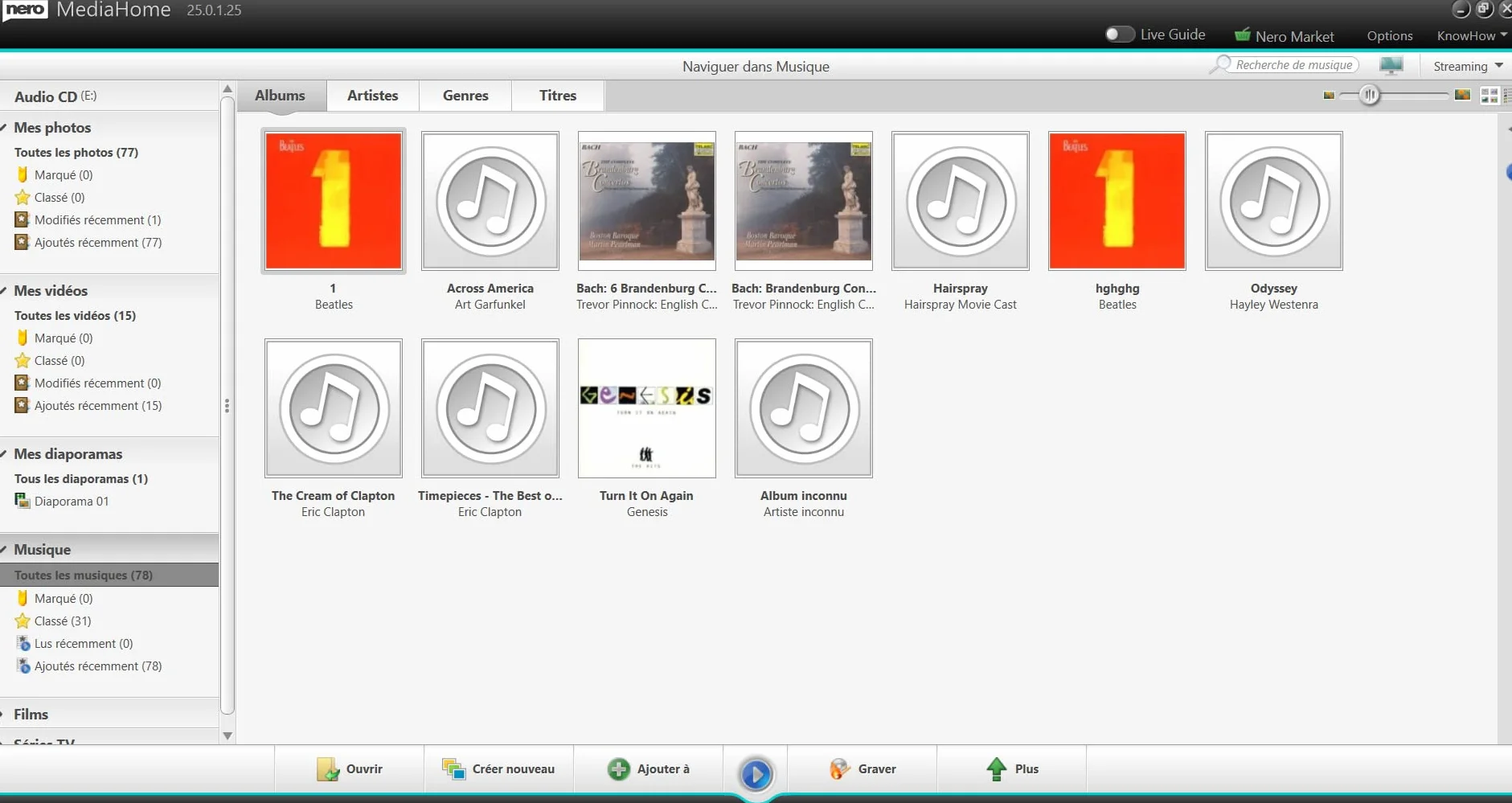Click in the Recherche de musique search field
This screenshot has width=1512, height=803.
(1293, 65)
